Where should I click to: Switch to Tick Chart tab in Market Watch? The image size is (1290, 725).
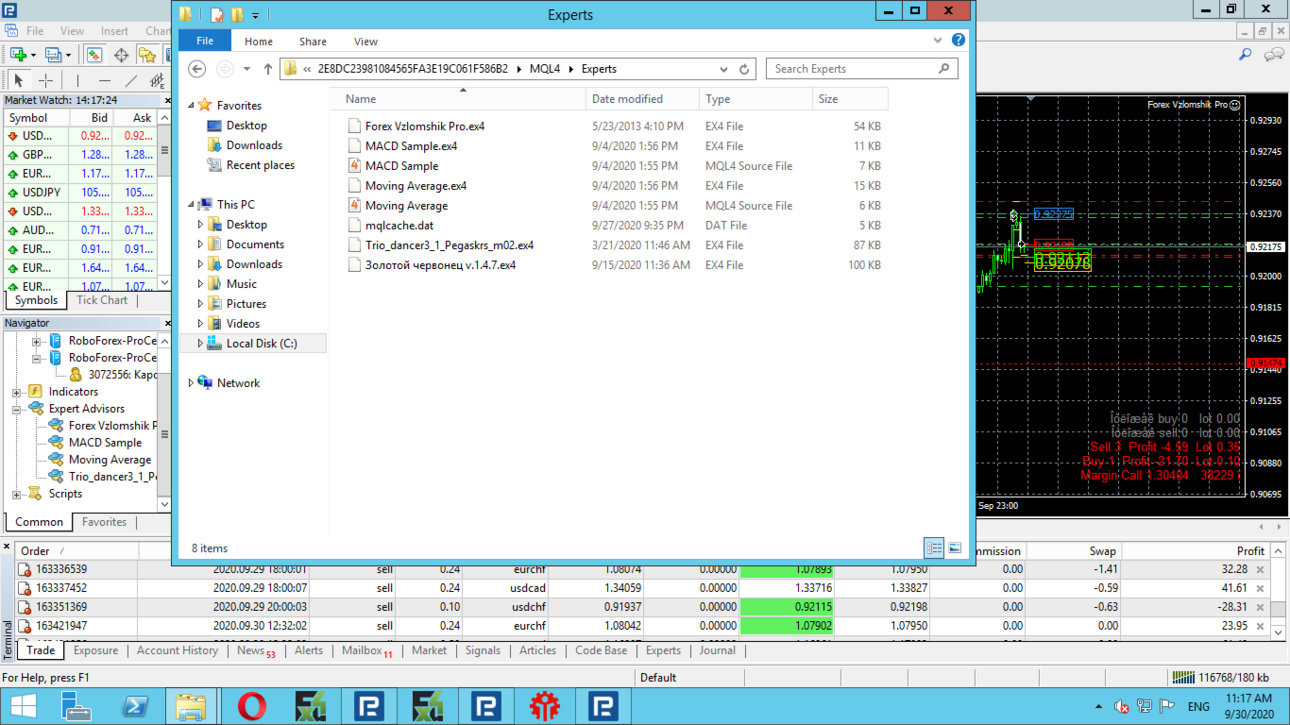102,300
